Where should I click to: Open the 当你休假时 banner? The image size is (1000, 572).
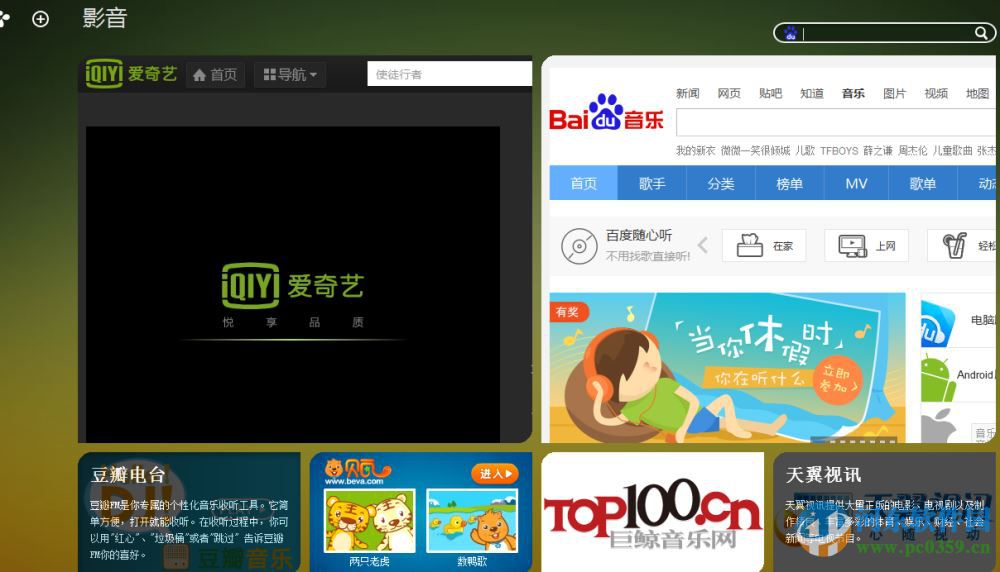point(727,368)
